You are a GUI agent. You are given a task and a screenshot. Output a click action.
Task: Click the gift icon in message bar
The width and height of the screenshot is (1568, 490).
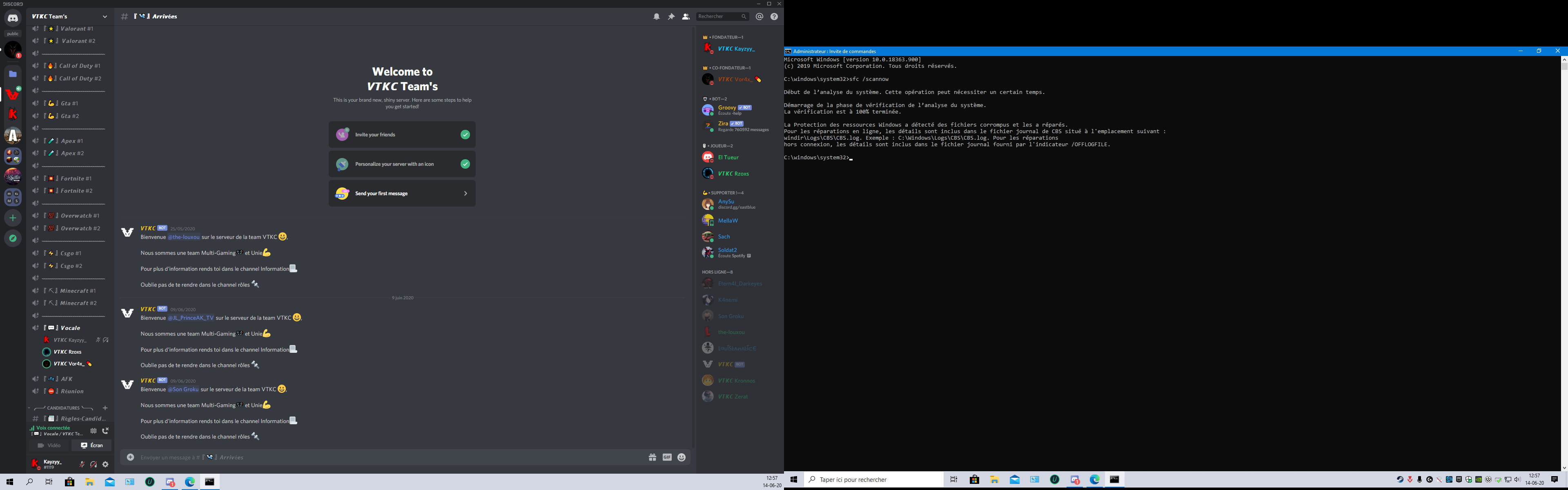(653, 457)
